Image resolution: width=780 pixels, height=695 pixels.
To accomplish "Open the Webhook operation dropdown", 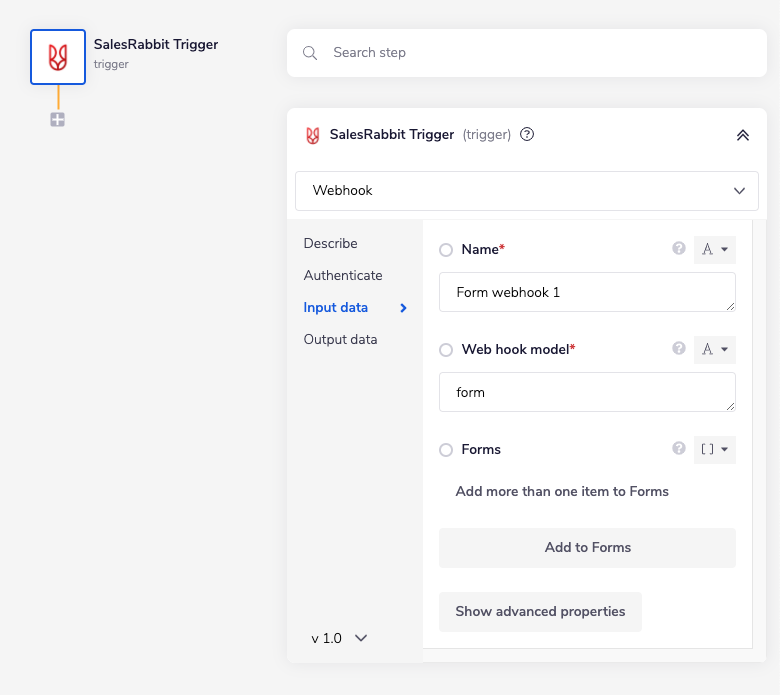I will [527, 190].
